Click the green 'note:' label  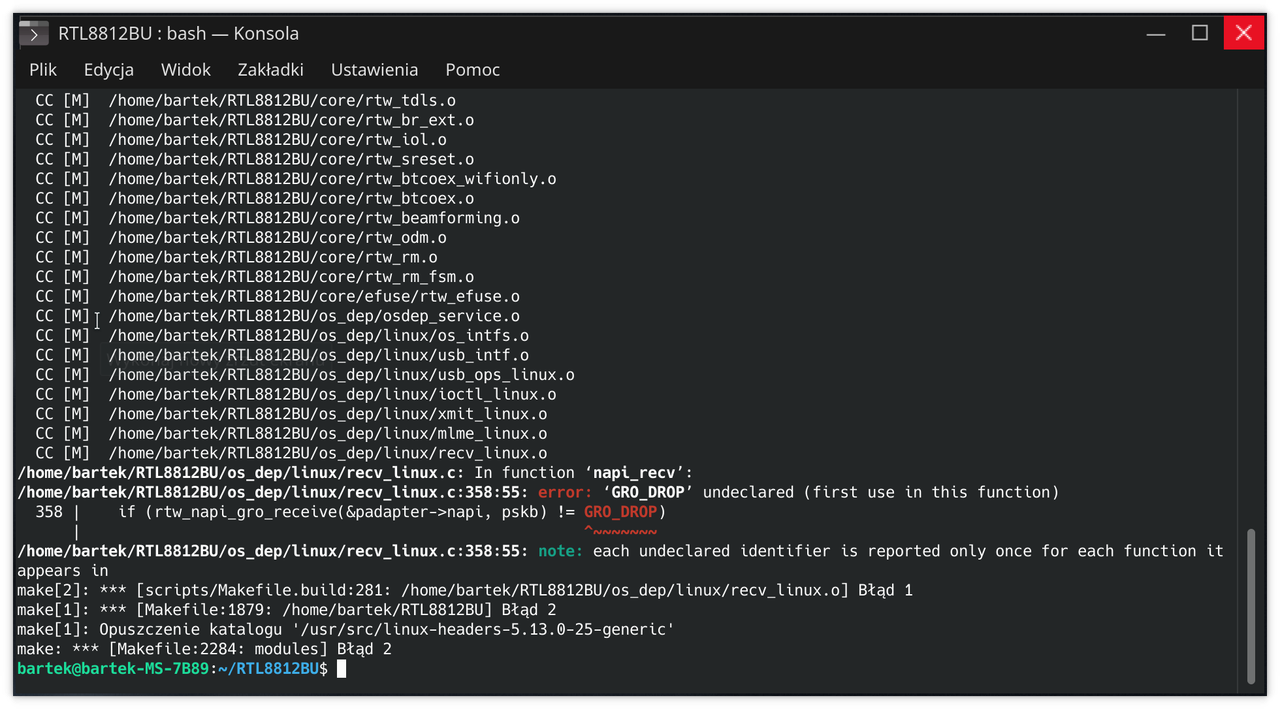click(x=561, y=551)
